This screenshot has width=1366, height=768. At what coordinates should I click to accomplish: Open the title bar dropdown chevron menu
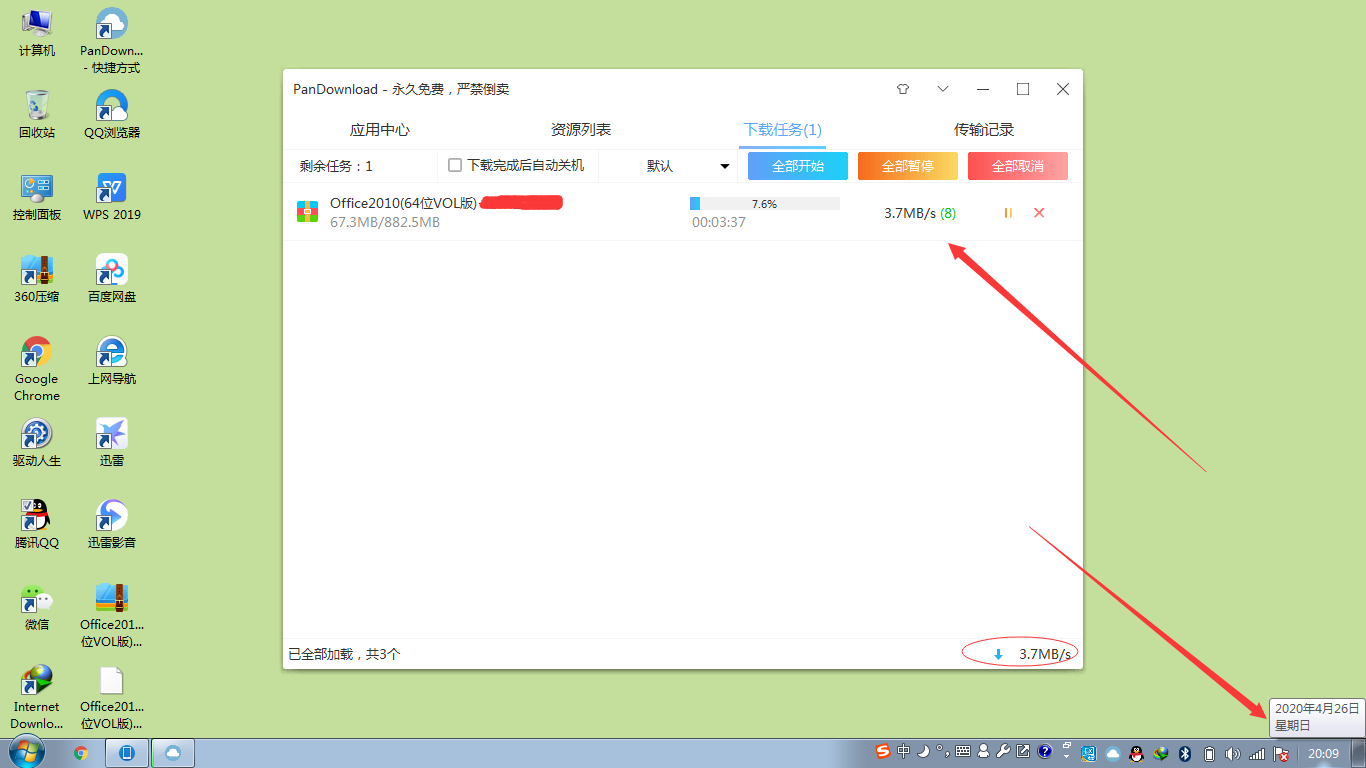click(943, 89)
